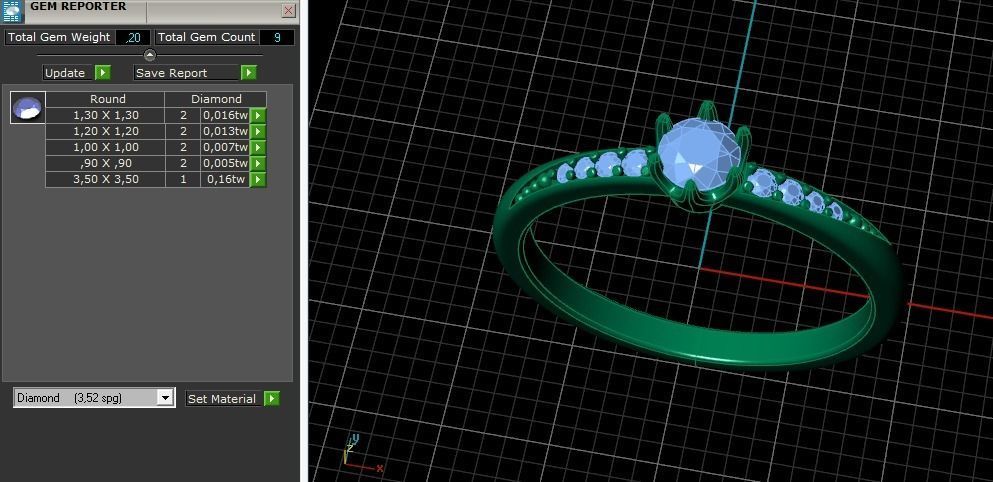Screen dimensions: 993x482
Task: Click the Total Gem Count value field
Action: click(x=277, y=37)
